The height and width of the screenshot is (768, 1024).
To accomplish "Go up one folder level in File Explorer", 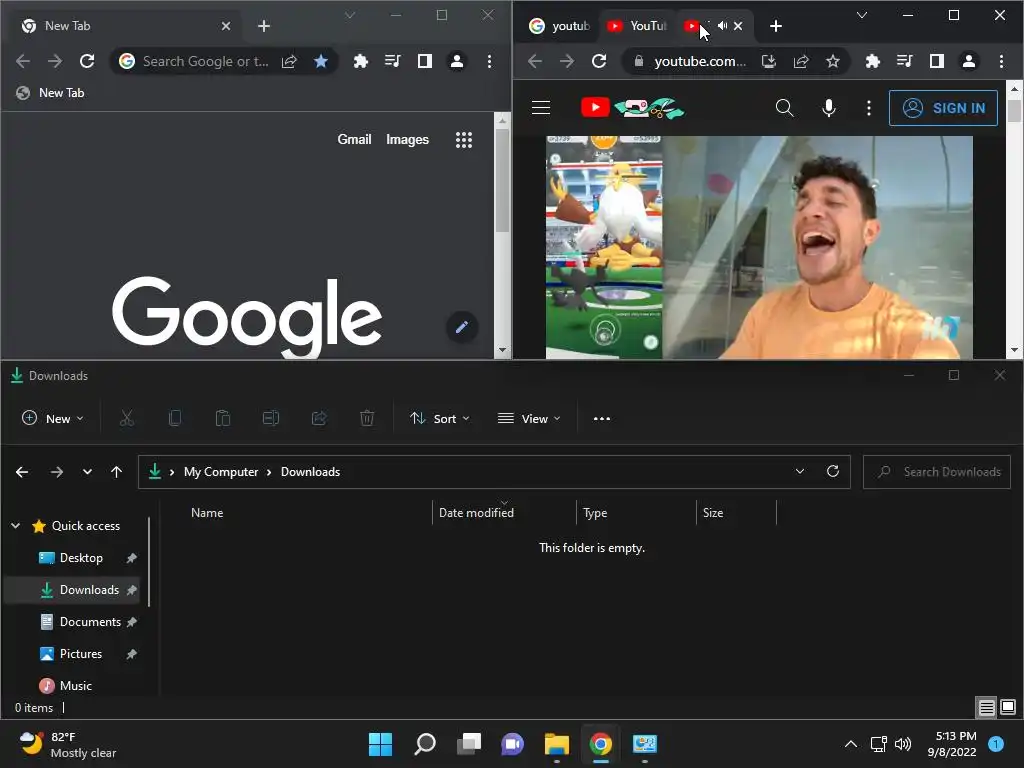I will pyautogui.click(x=116, y=472).
